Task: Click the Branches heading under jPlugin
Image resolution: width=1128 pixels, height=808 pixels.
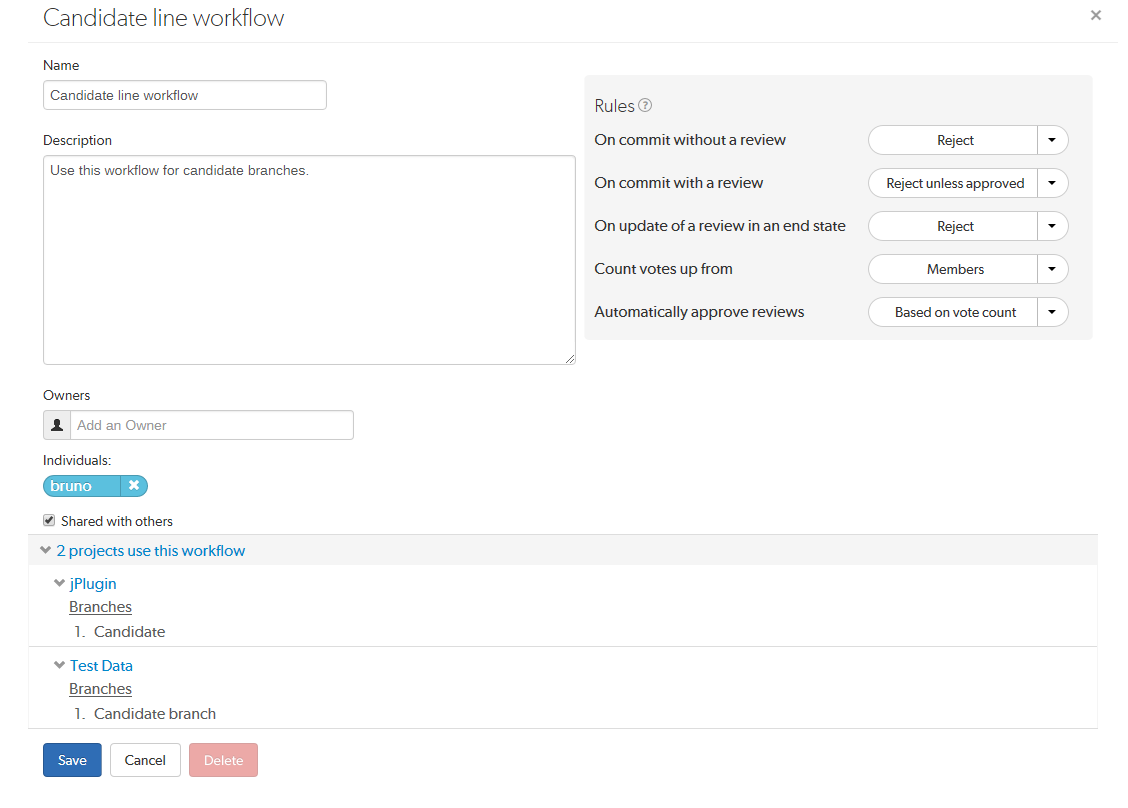Action: tap(101, 607)
